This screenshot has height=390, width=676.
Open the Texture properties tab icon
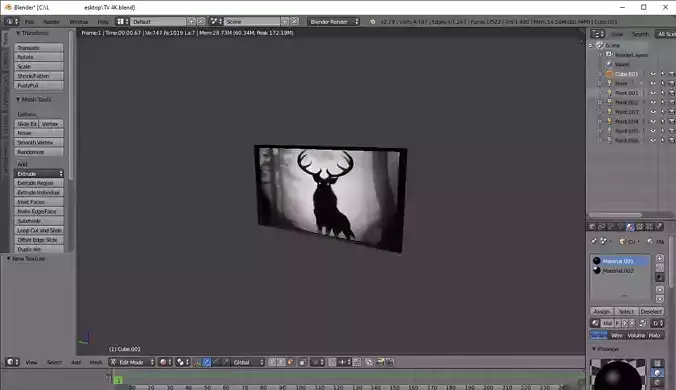point(640,227)
